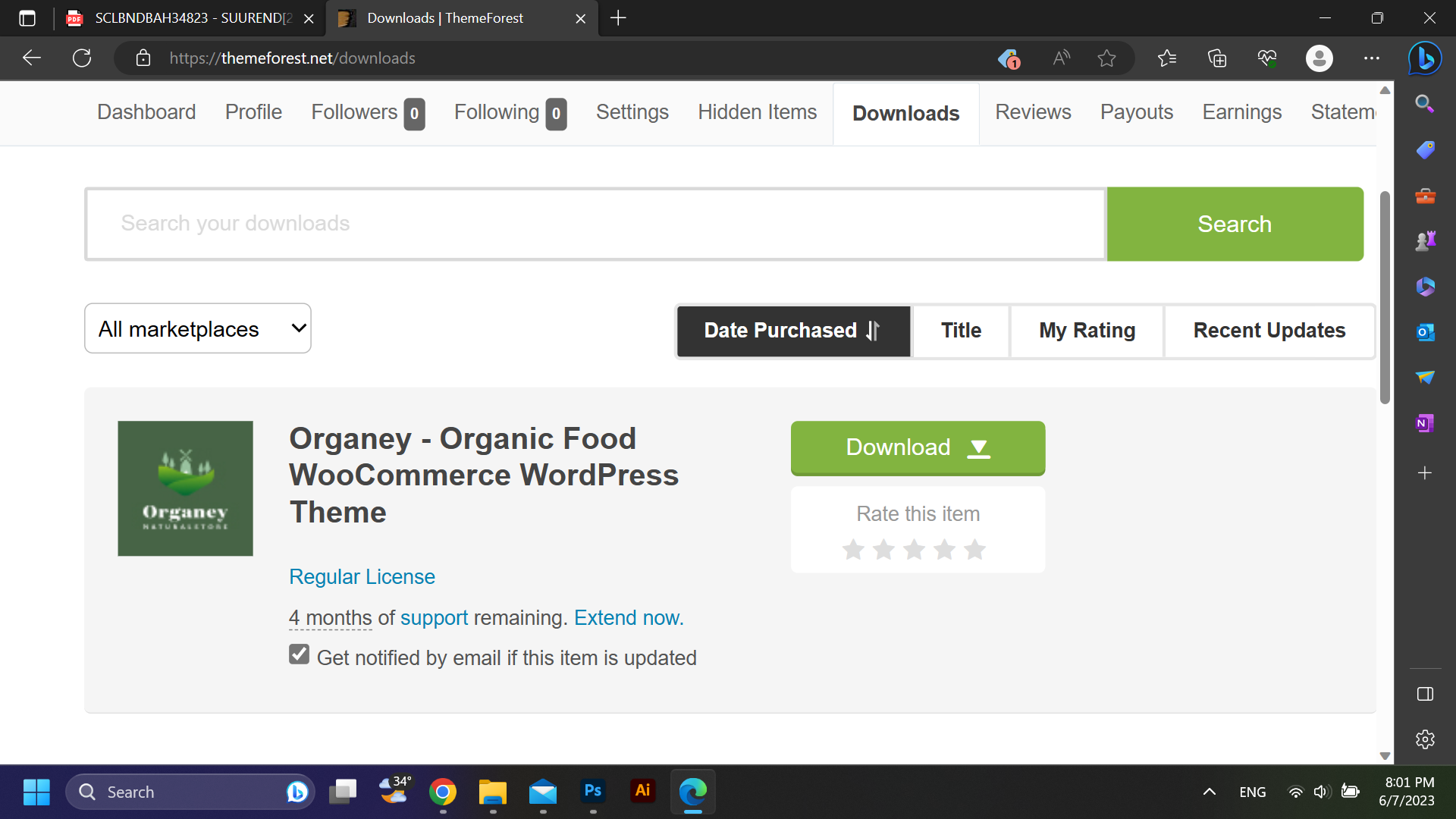Focus the Search your downloads field

coord(596,224)
